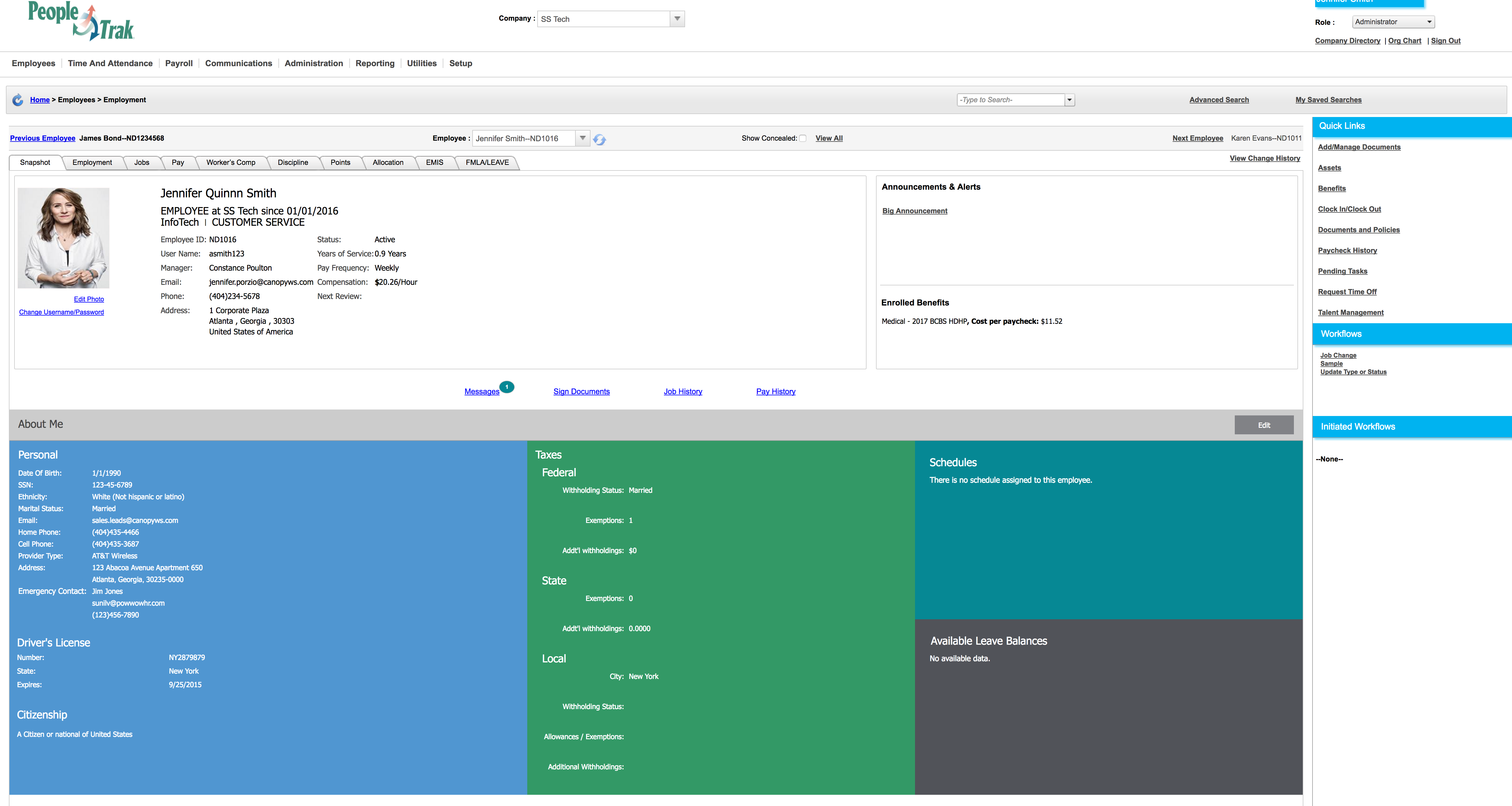Image resolution: width=1512 pixels, height=806 pixels.
Task: Follow the Big Announcement link
Action: [914, 211]
